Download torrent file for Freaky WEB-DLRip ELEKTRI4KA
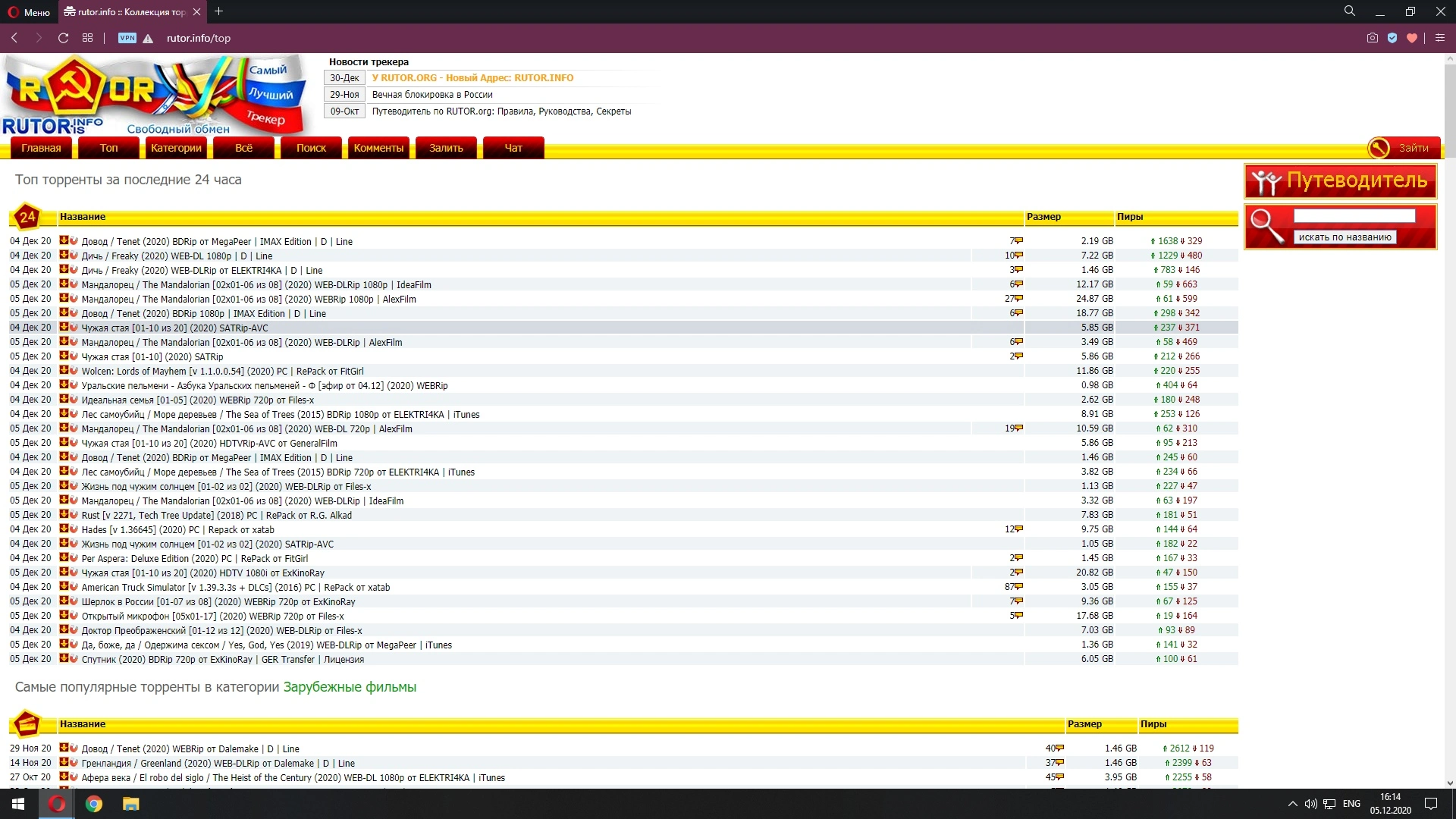 (x=64, y=270)
